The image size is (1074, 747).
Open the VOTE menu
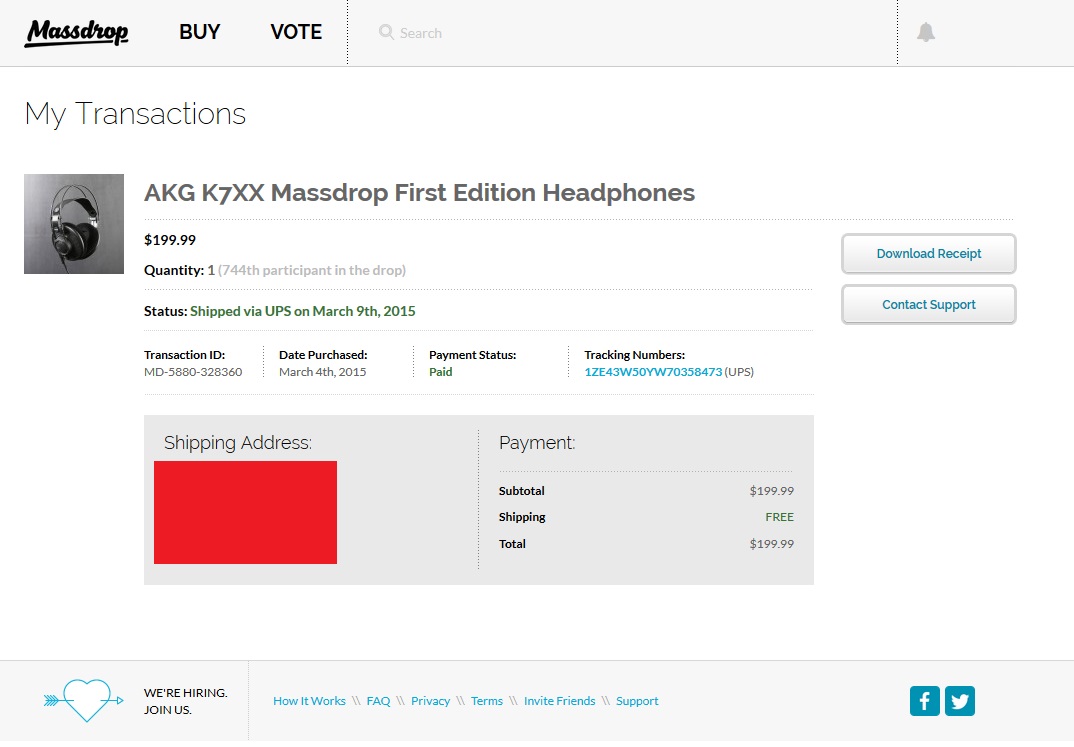[296, 32]
